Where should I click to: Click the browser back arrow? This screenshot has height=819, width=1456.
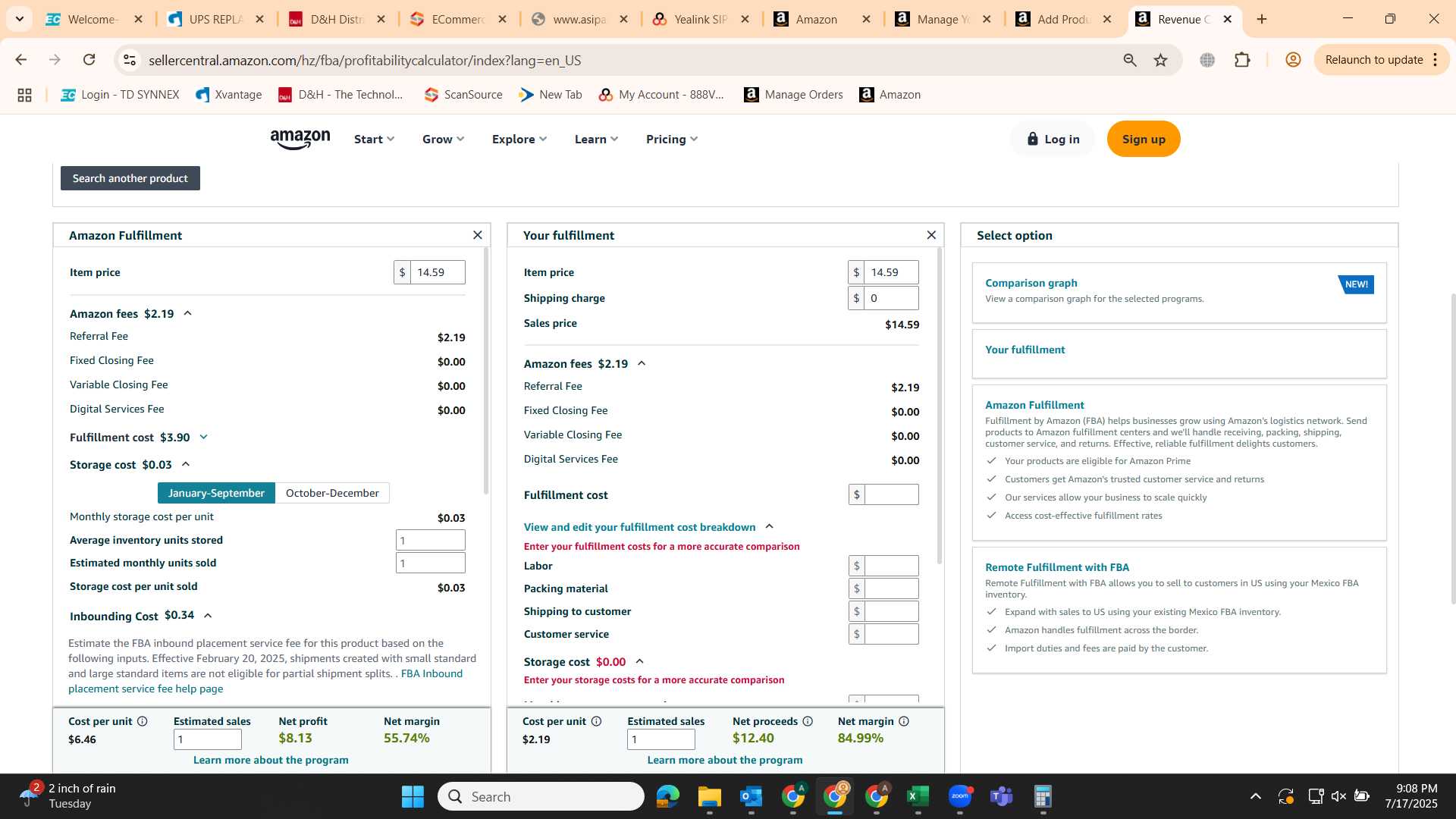[x=21, y=60]
